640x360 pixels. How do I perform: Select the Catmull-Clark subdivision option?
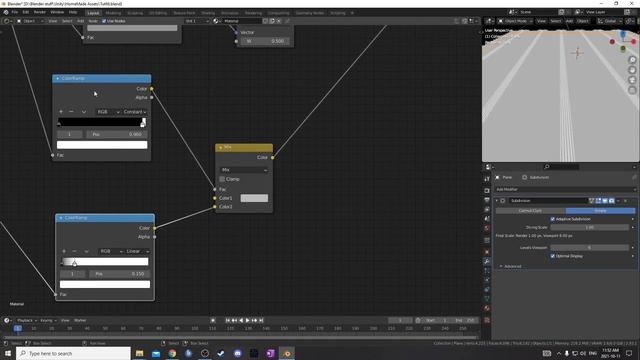(531, 211)
